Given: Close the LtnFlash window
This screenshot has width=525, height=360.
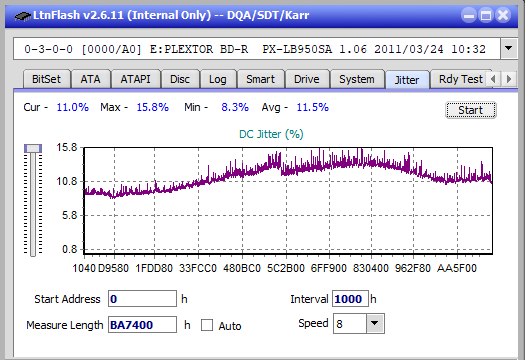Looking at the screenshot, I should coord(503,15).
